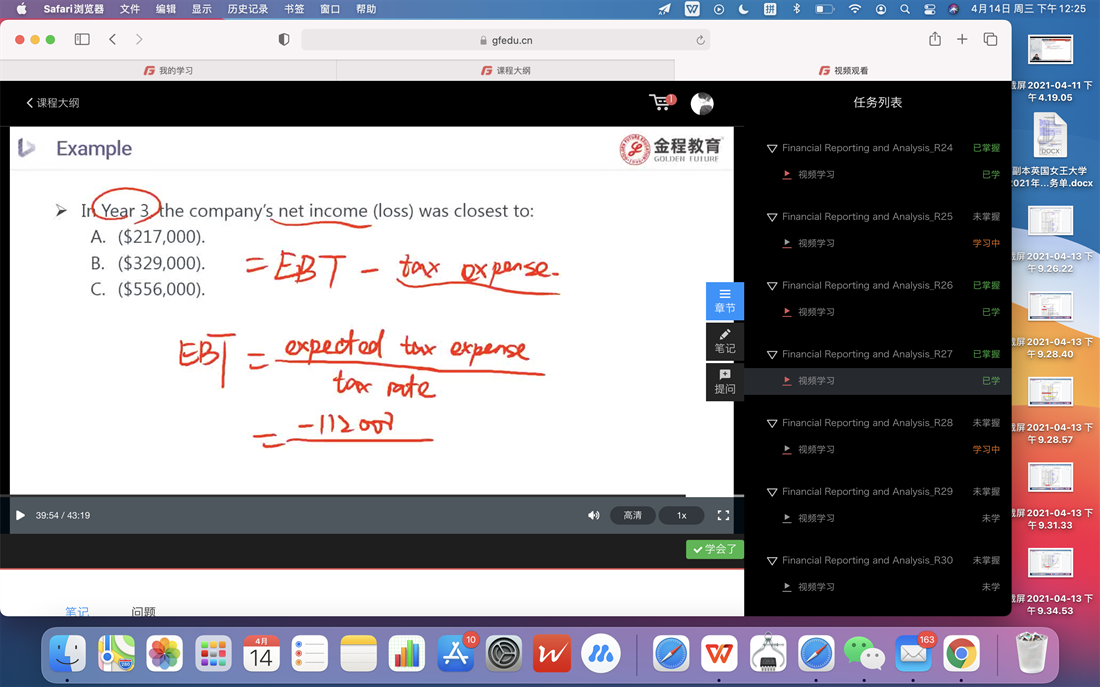
Task: Open Launchpad in Dock
Action: click(x=213, y=655)
